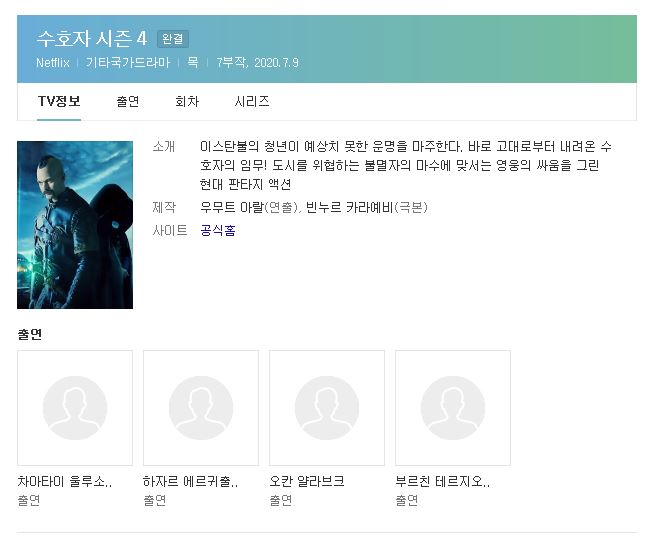Click actor name 부르친 테르지오..
The width and height of the screenshot is (652, 542).
point(442,481)
